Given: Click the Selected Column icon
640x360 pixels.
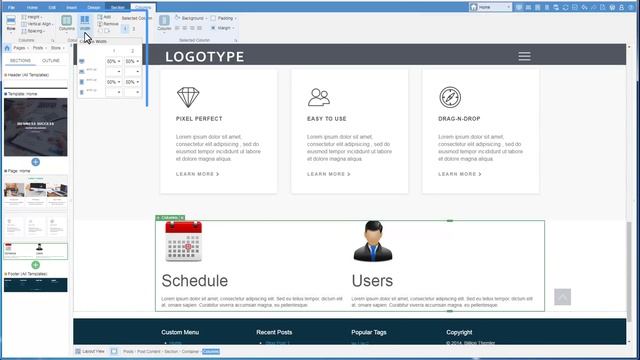Looking at the screenshot, I should tap(164, 23).
